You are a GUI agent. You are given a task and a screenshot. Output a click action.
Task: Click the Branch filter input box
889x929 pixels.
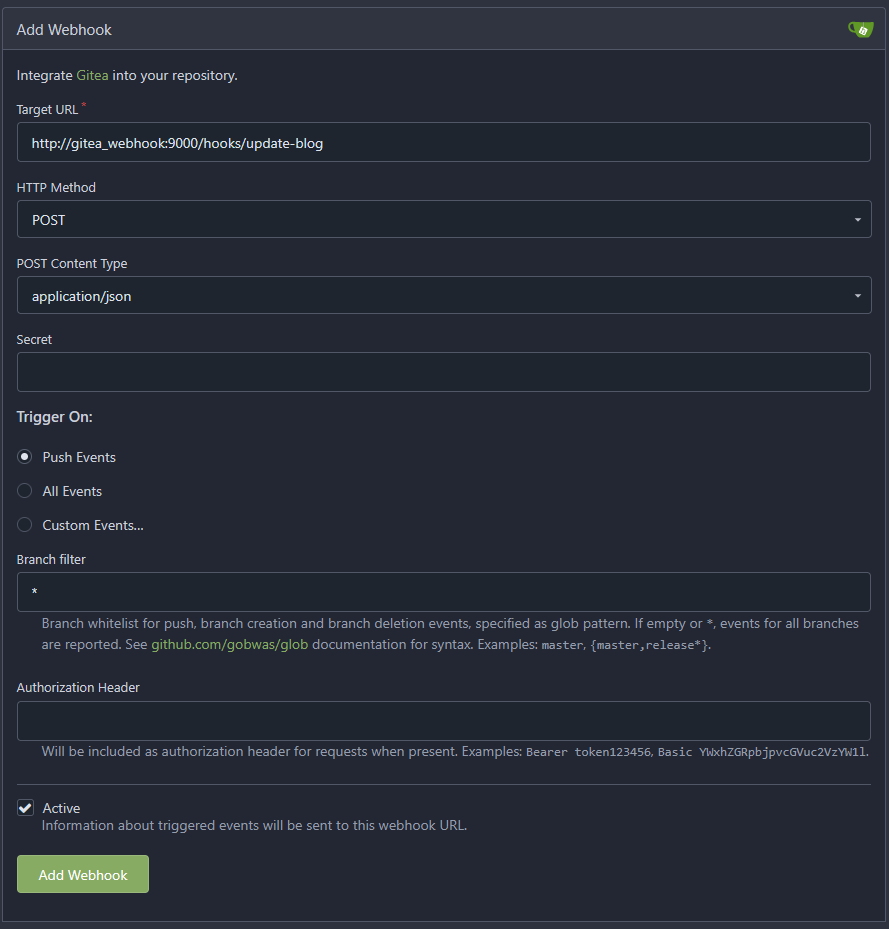(x=443, y=592)
